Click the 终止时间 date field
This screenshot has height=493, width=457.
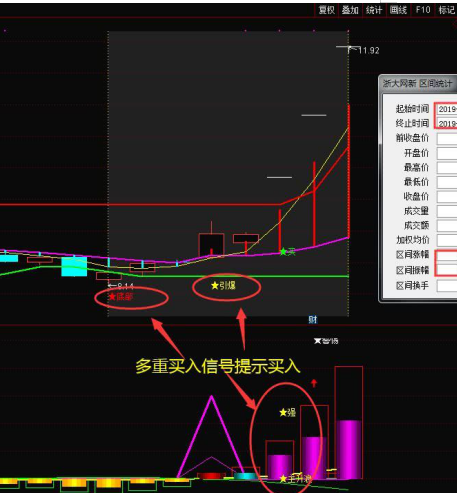pos(447,124)
